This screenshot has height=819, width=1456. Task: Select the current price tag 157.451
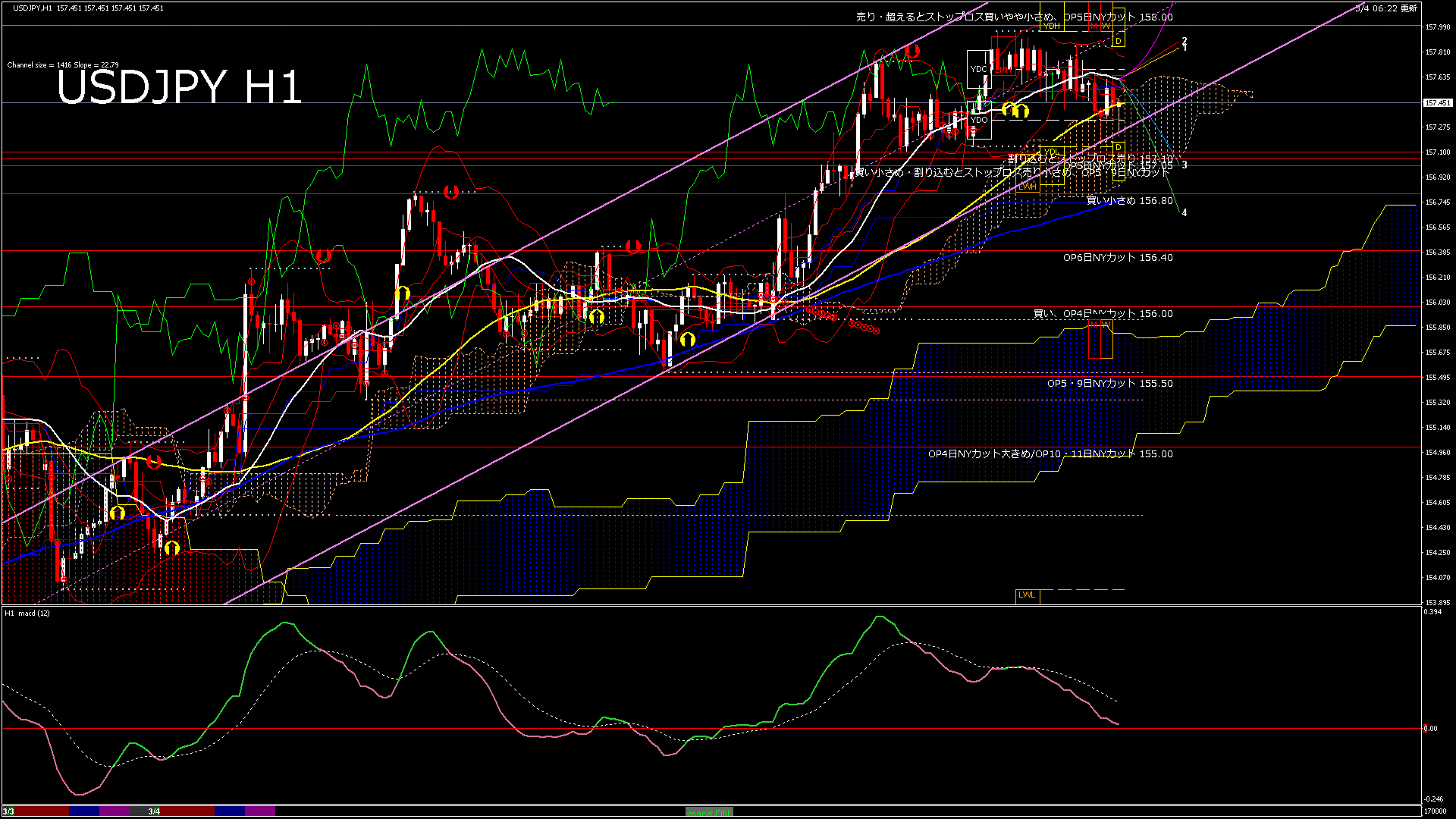(x=1438, y=102)
